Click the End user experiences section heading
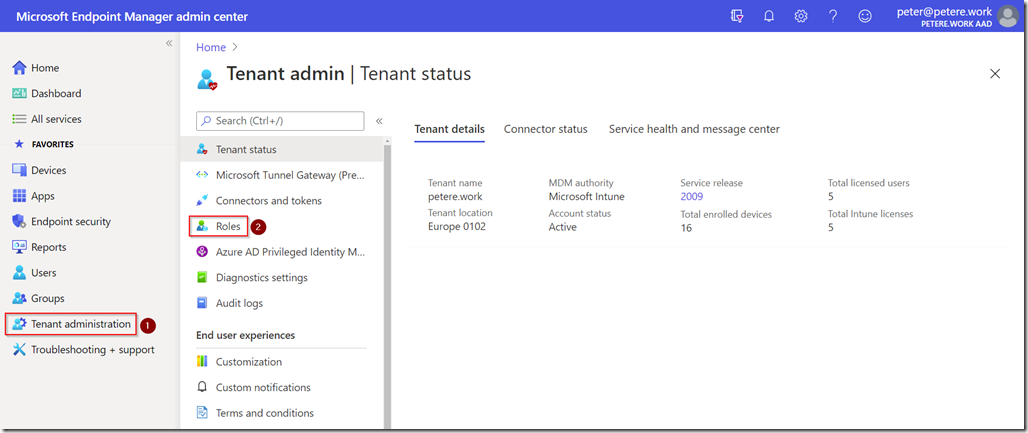The width and height of the screenshot is (1028, 433). tap(246, 335)
